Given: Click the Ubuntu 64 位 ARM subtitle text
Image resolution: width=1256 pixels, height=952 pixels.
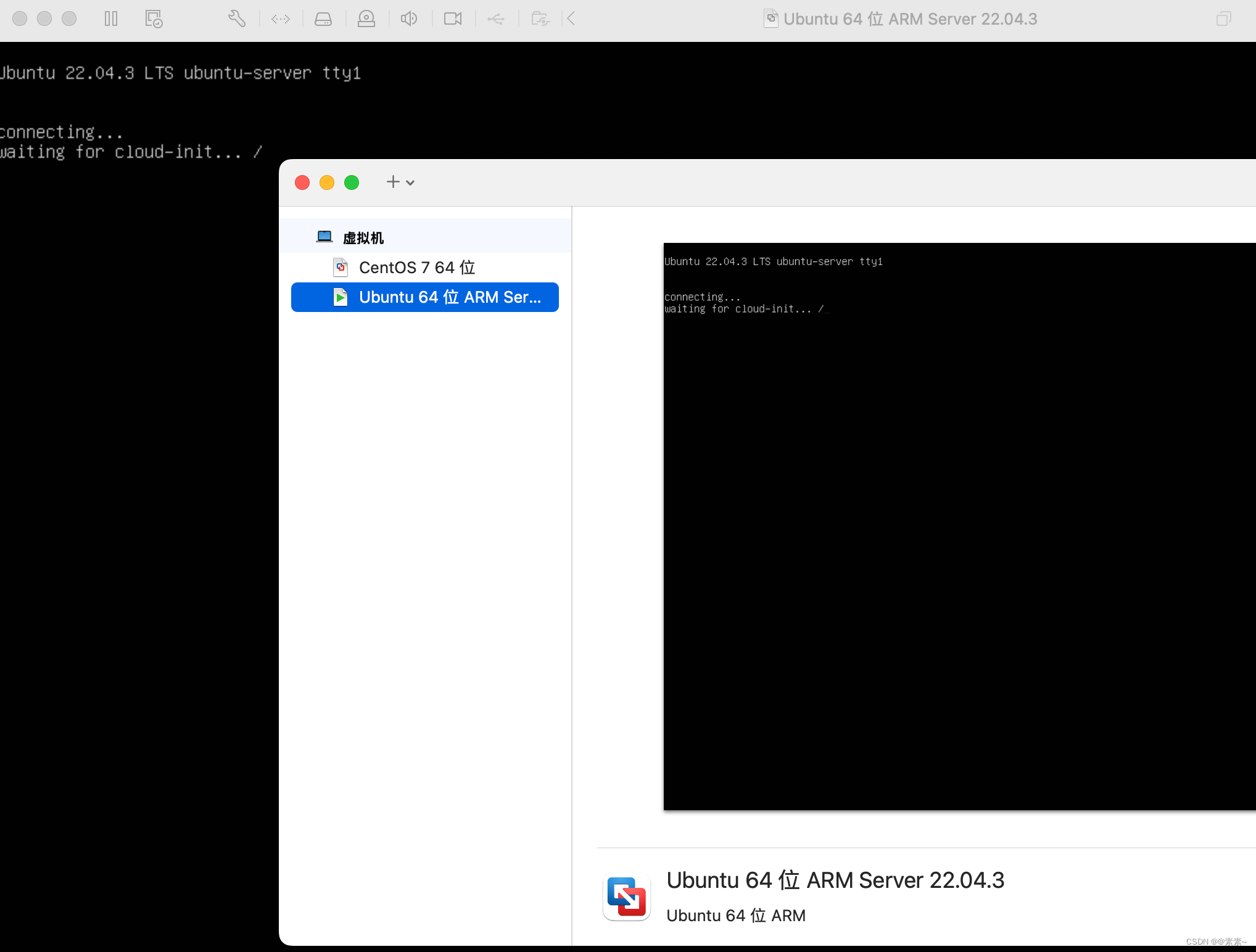Looking at the screenshot, I should 736,916.
